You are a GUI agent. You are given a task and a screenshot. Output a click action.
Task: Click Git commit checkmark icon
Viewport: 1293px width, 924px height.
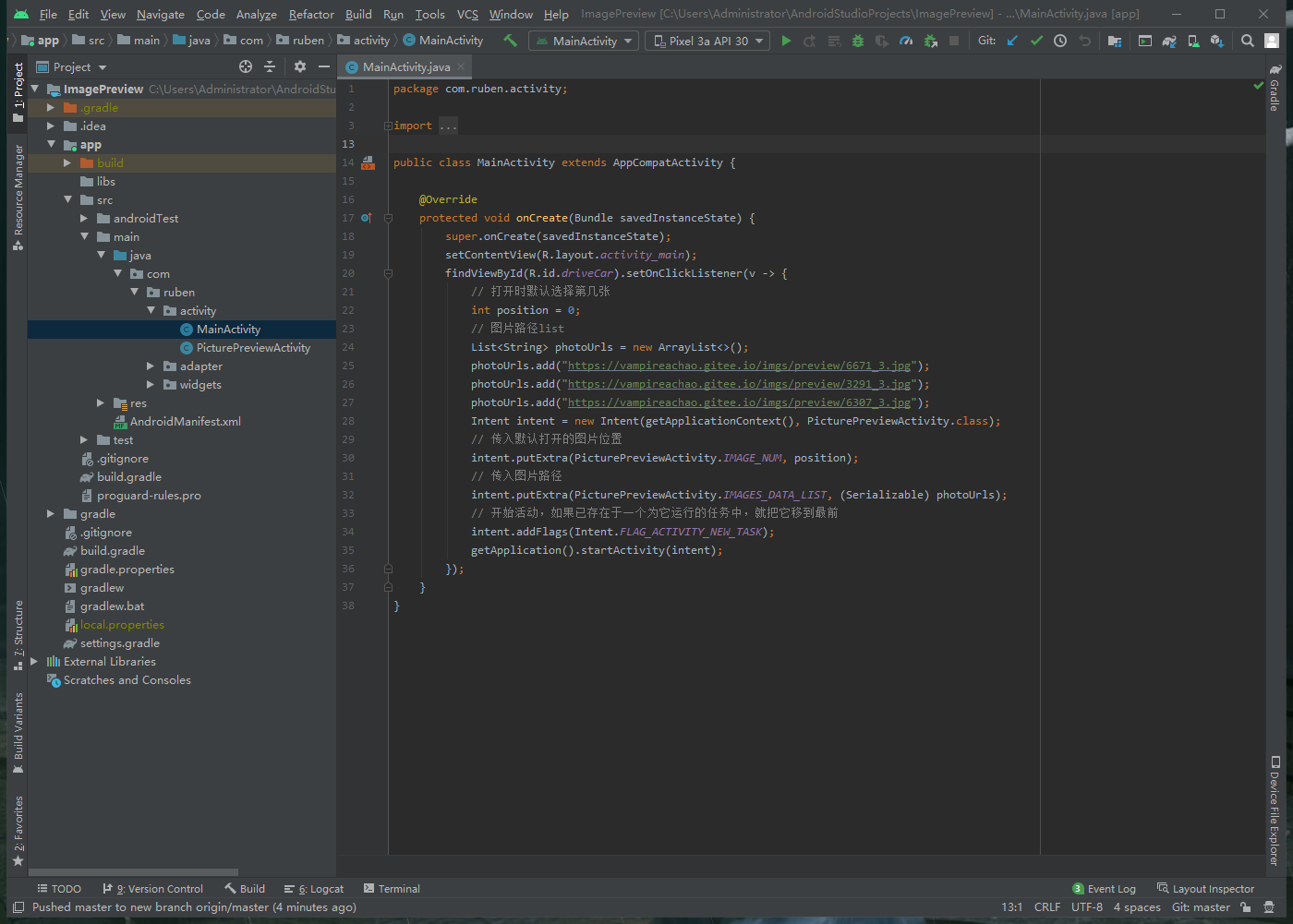[x=1036, y=41]
